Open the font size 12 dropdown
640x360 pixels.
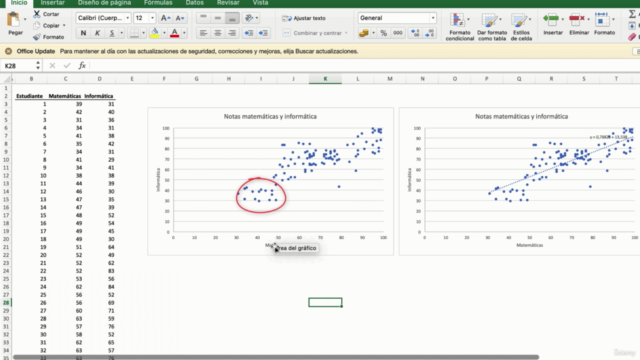[152, 18]
